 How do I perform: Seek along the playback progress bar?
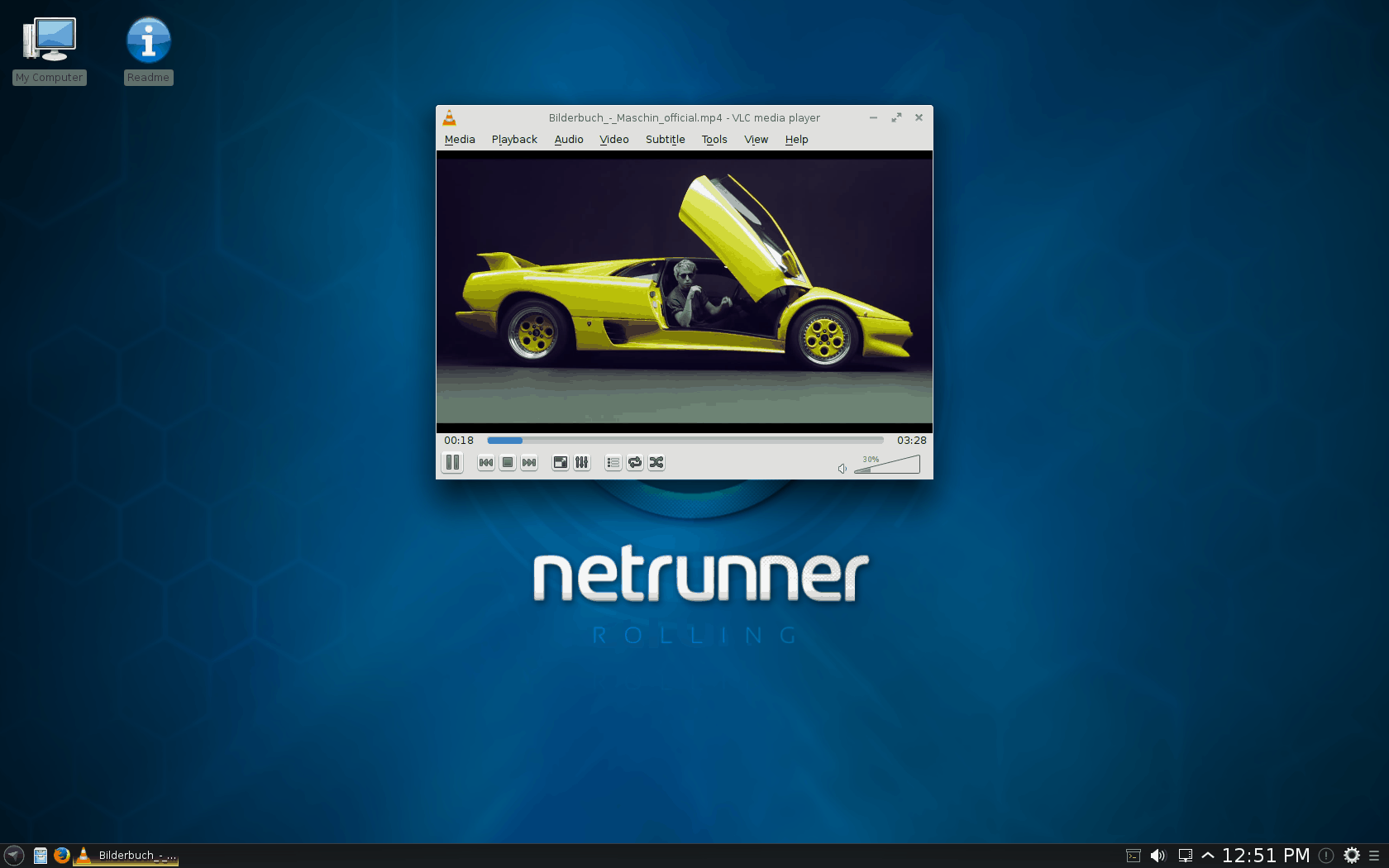click(x=685, y=441)
